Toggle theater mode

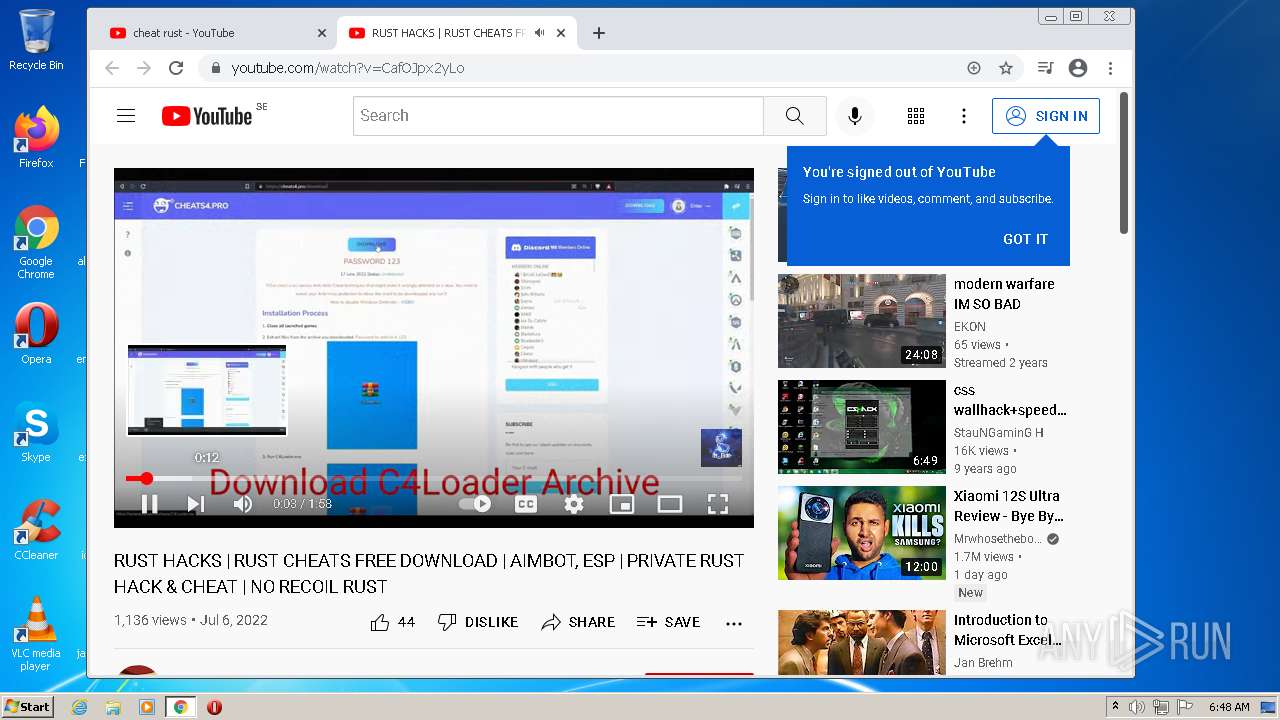click(670, 504)
